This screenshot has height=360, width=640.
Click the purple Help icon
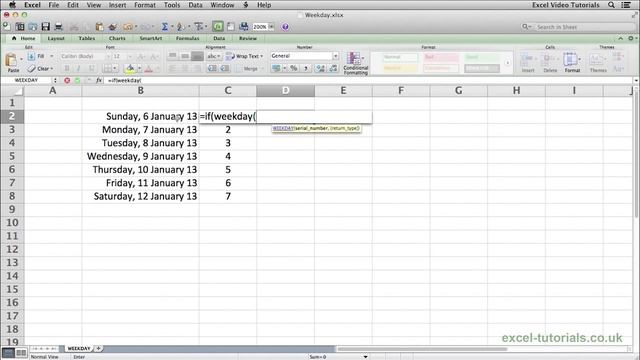point(285,27)
